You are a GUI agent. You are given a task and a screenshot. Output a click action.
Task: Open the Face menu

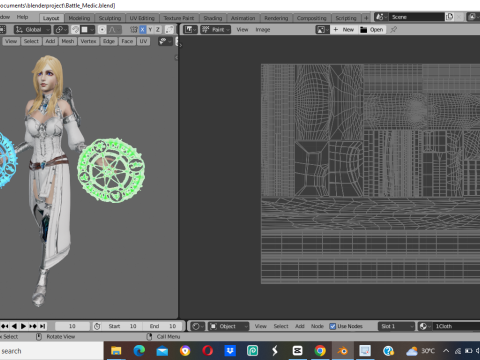click(127, 41)
